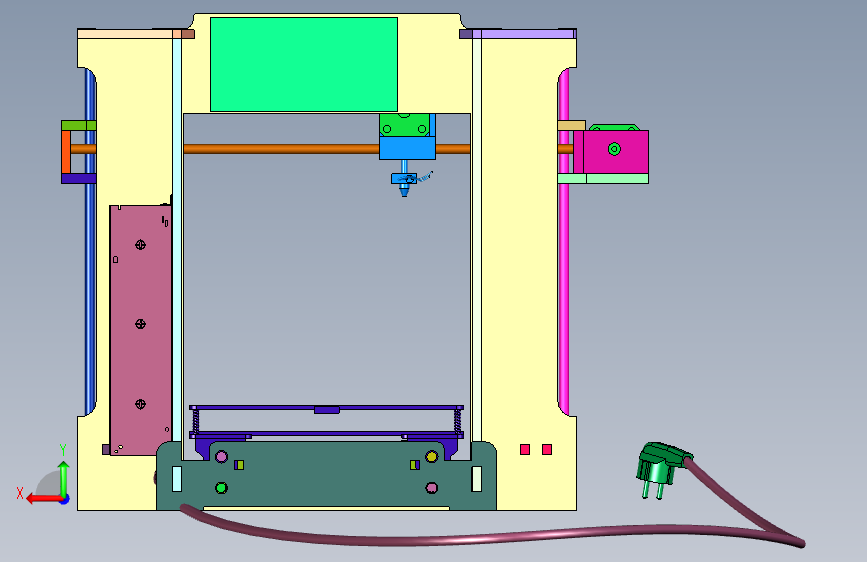Click the blue extruder carriage block

coord(407,148)
